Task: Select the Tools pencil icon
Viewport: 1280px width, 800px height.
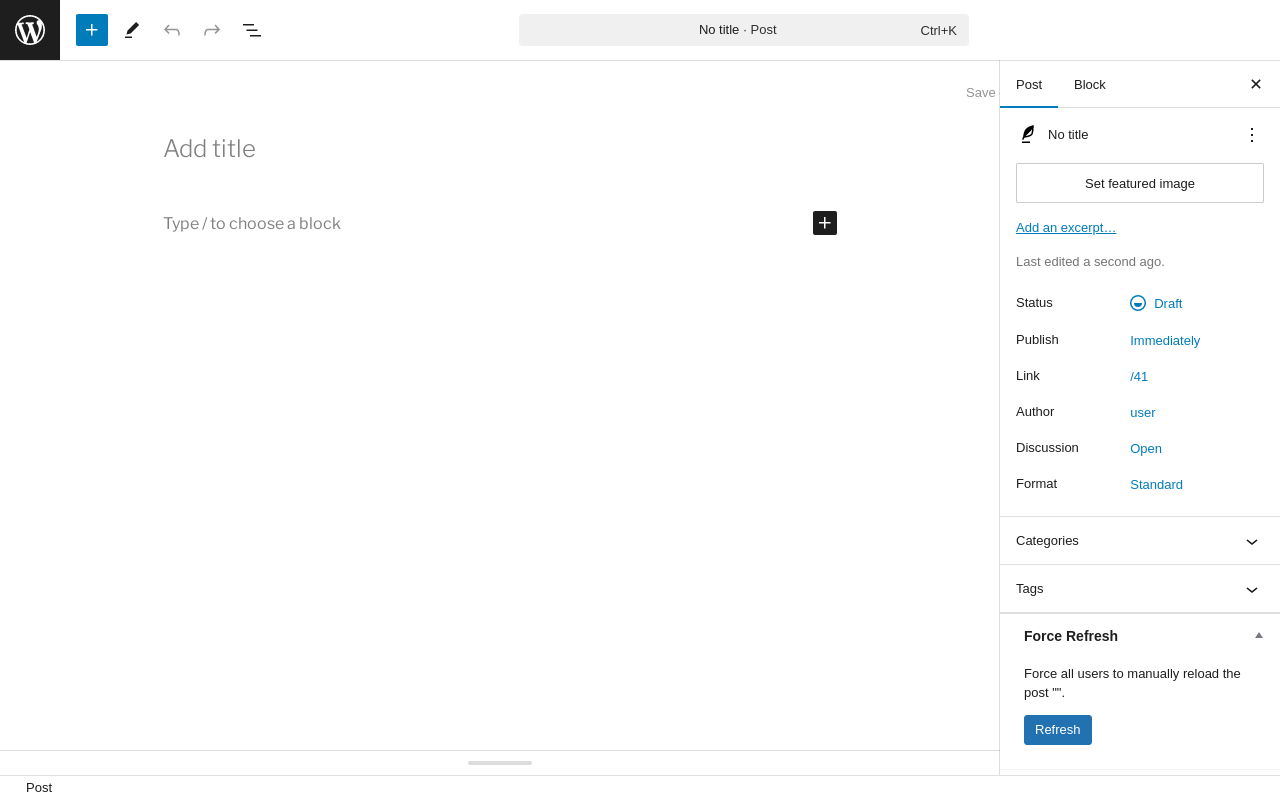Action: (x=132, y=30)
